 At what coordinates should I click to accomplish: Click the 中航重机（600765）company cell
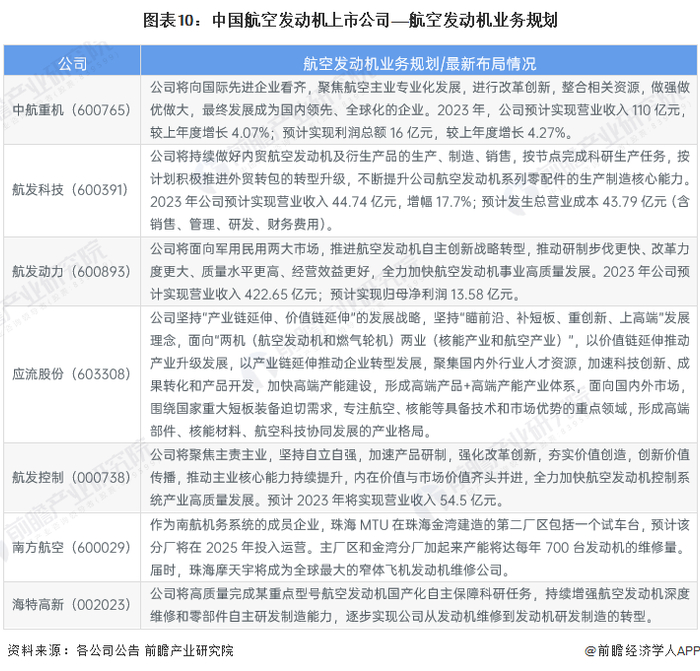point(72,110)
